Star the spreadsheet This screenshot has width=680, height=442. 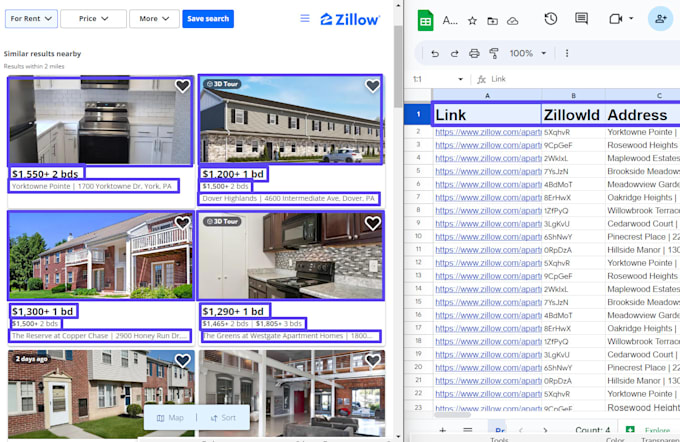coord(472,20)
